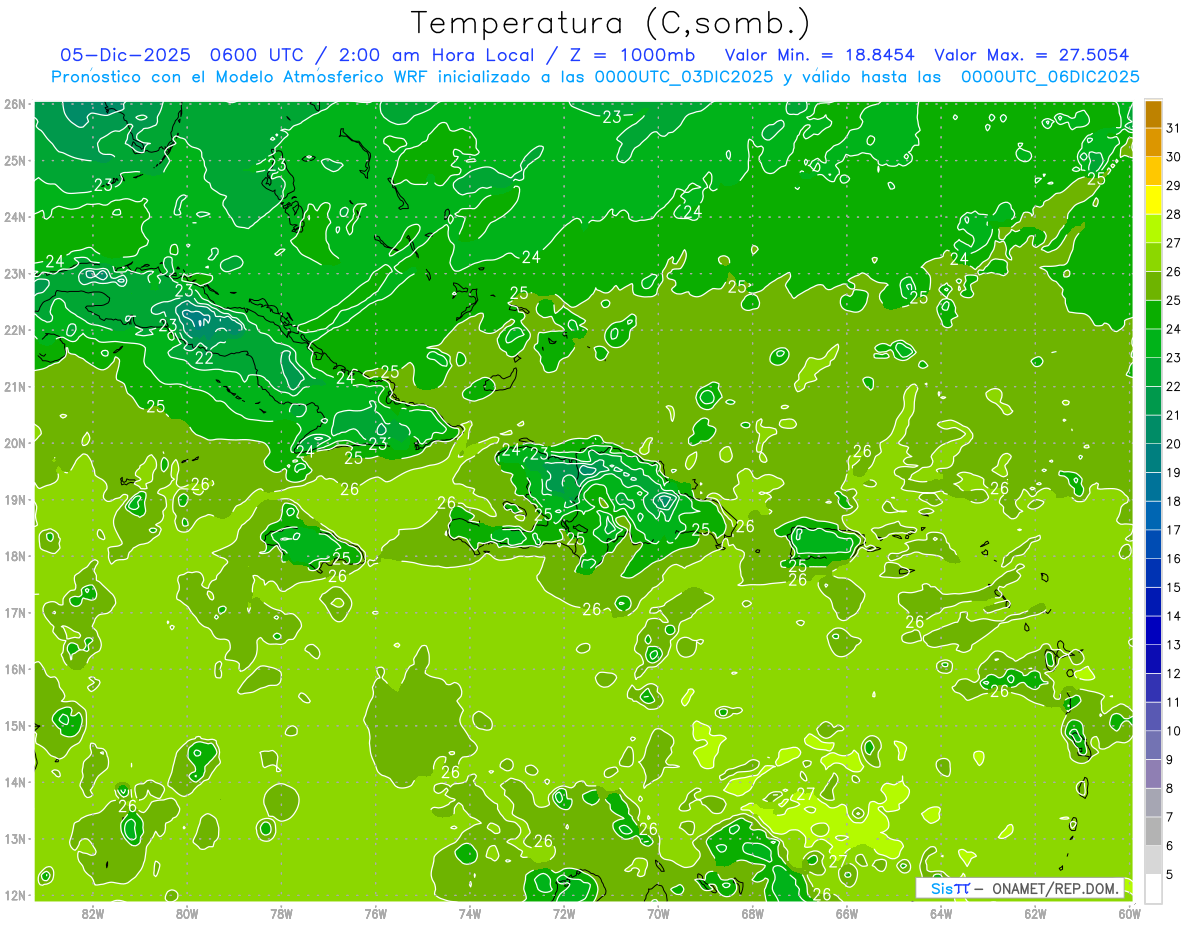The height and width of the screenshot is (927, 1200).
Task: Click the title "Temperatura (C,somb.)"
Action: coord(610,23)
